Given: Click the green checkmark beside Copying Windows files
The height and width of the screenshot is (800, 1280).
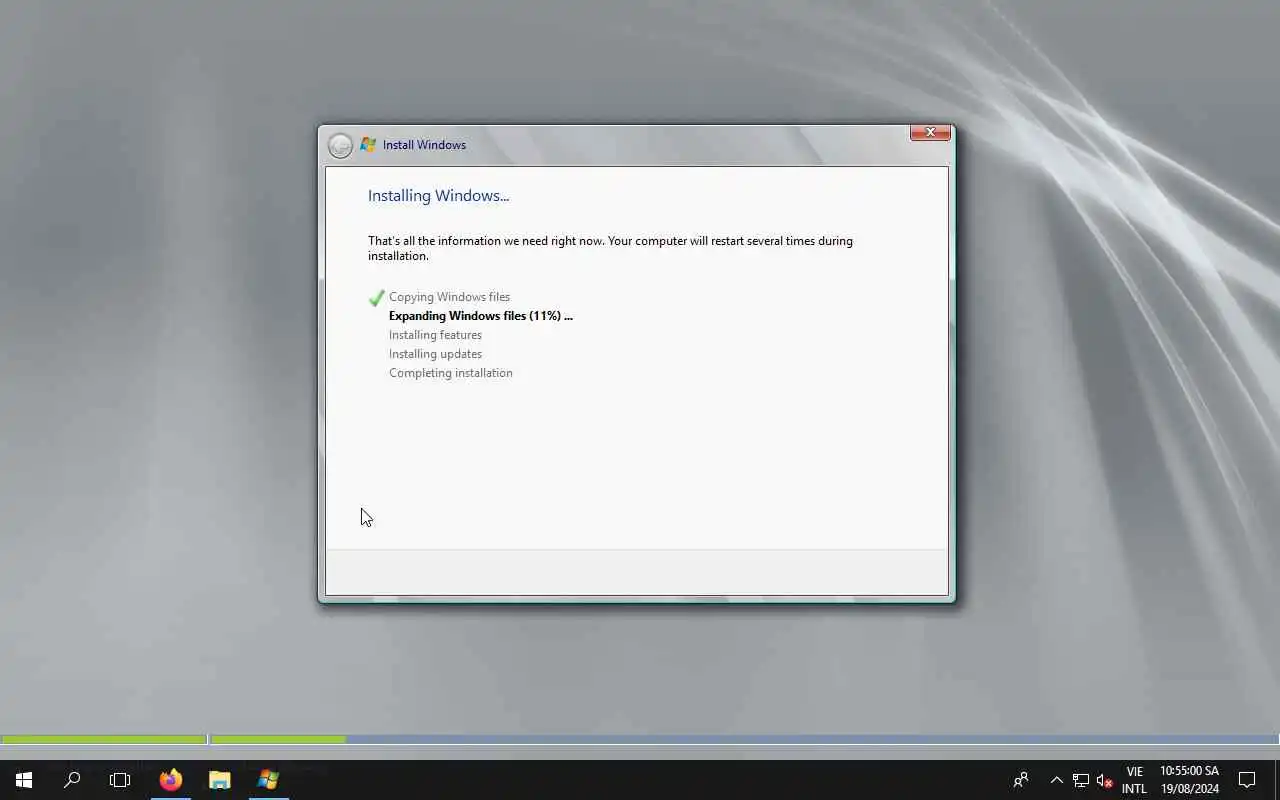Looking at the screenshot, I should pyautogui.click(x=376, y=298).
